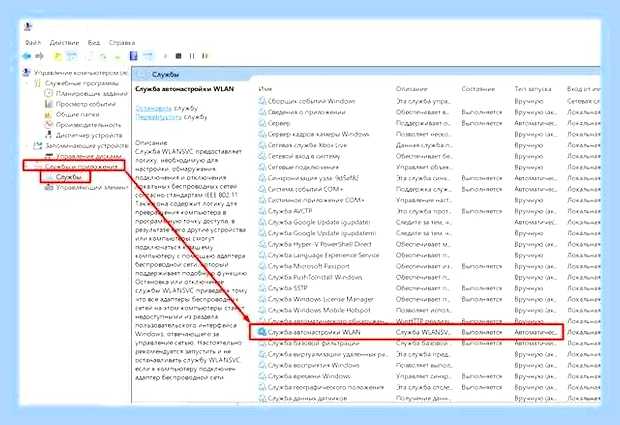
Task: Click the gear icon of the Сервер row
Action: coord(262,123)
